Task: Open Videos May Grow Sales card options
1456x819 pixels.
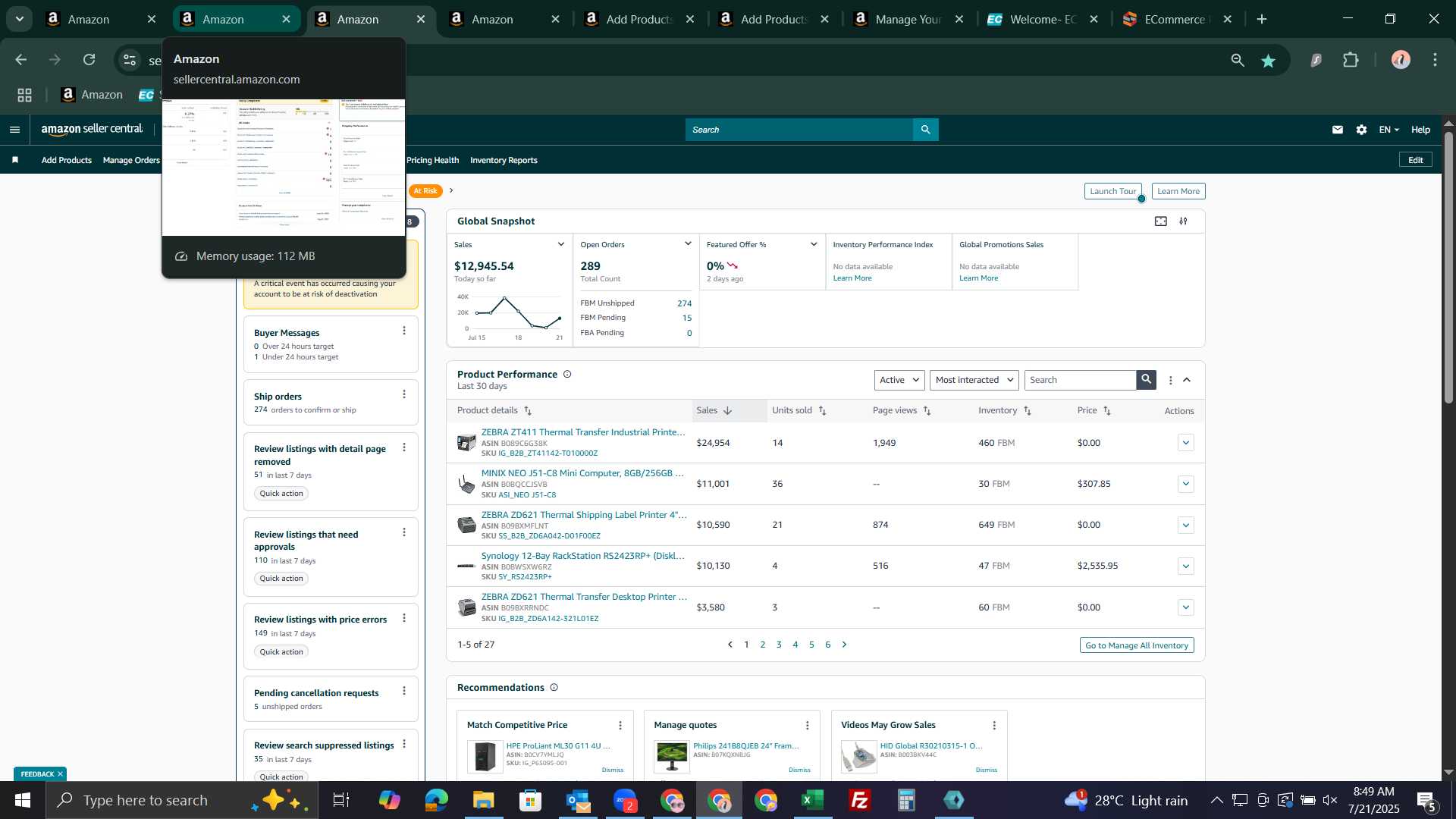Action: click(995, 726)
